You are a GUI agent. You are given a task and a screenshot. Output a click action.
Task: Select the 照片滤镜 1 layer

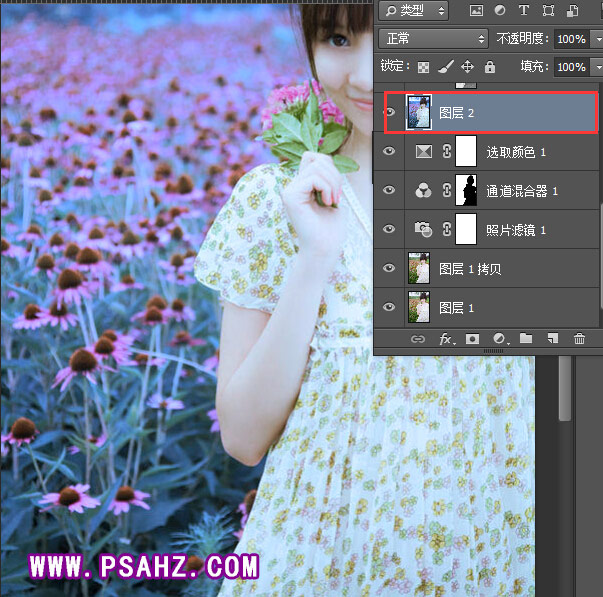[x=515, y=230]
